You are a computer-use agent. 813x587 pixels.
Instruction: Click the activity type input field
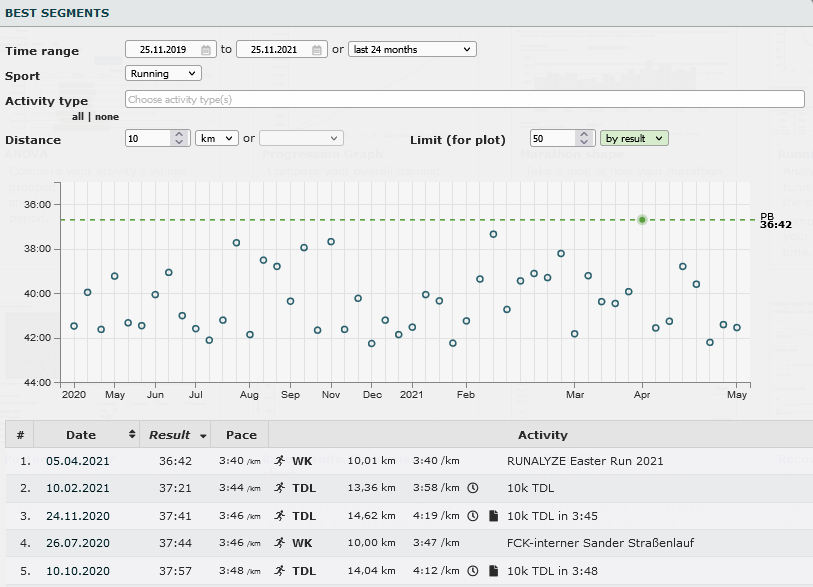(464, 99)
